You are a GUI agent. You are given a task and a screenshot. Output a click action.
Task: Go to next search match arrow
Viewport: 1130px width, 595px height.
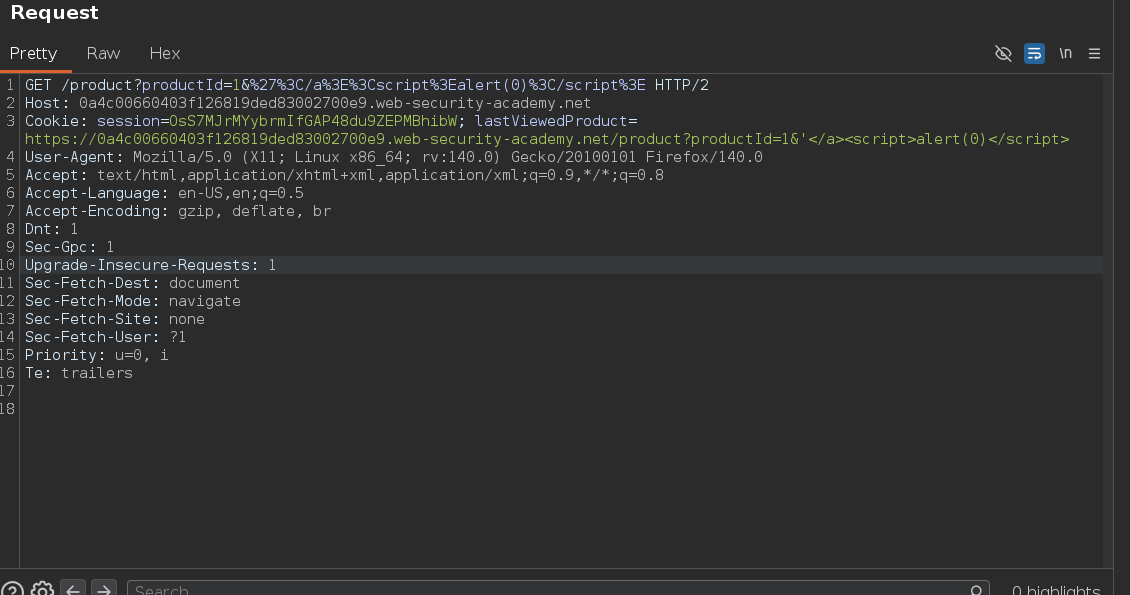104,590
